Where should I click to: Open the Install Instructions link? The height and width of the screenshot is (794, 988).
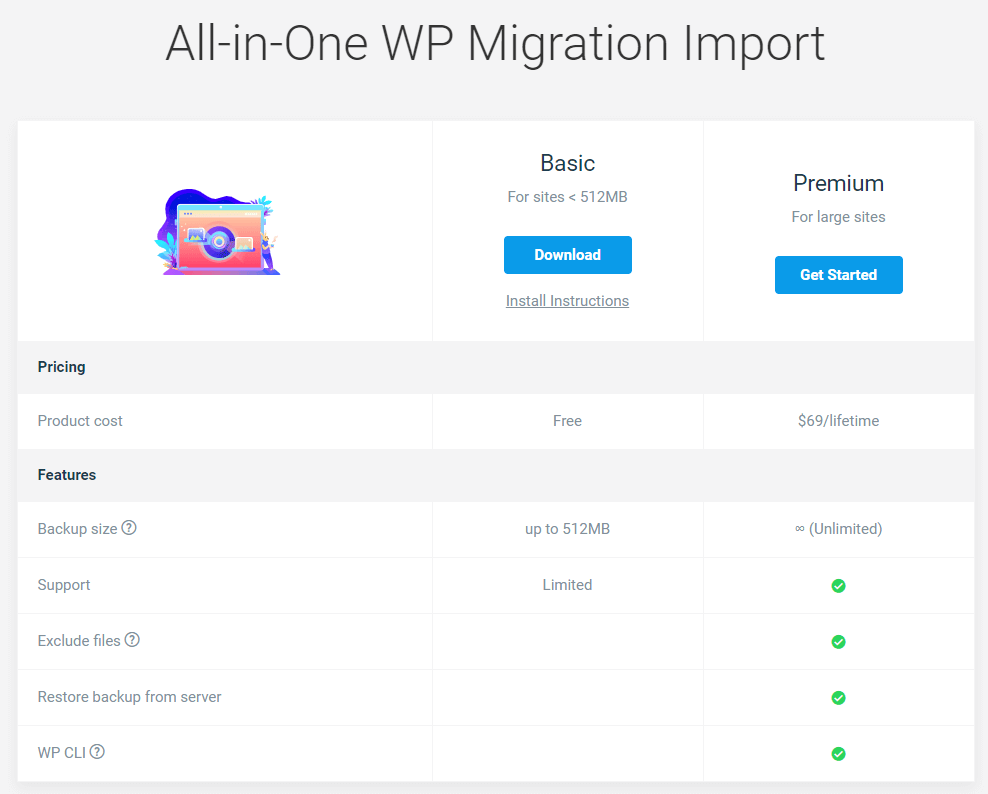coord(567,301)
